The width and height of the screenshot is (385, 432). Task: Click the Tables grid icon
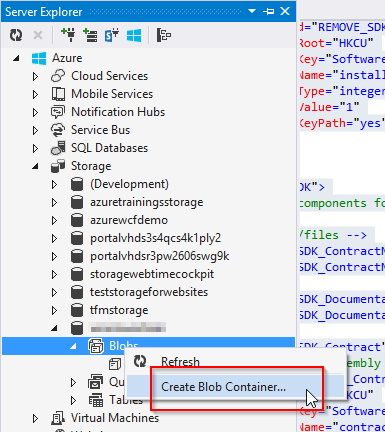tap(96, 400)
